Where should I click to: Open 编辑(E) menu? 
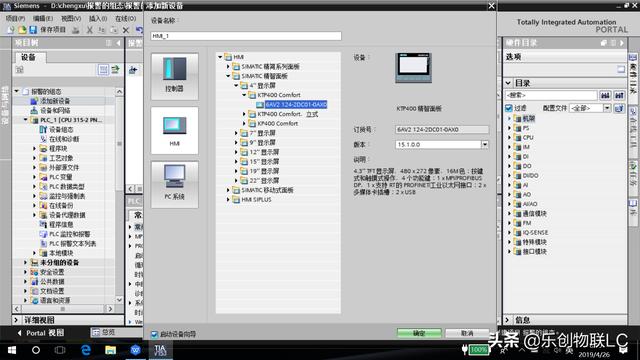(x=43, y=18)
